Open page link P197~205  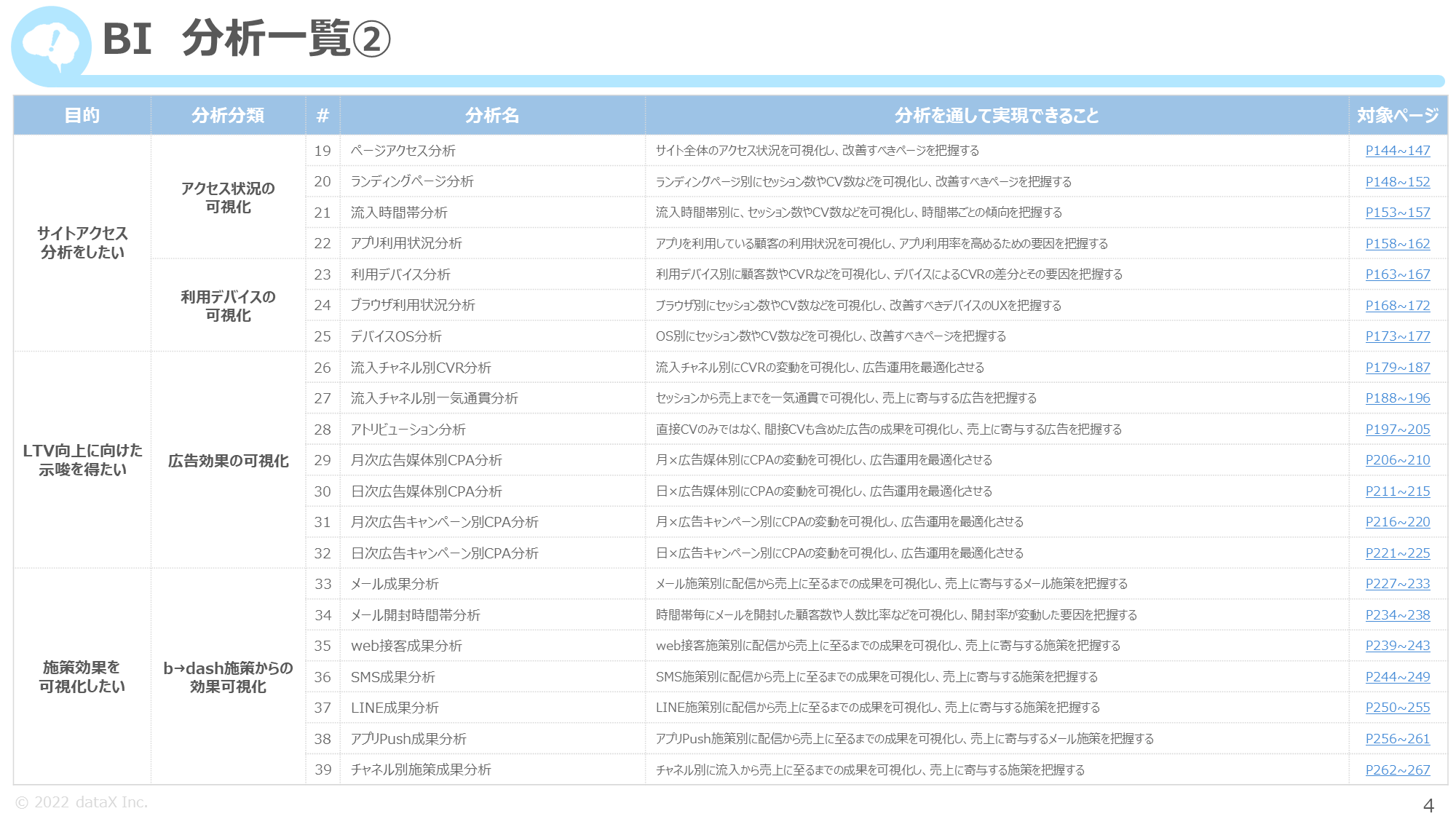pyautogui.click(x=1398, y=430)
